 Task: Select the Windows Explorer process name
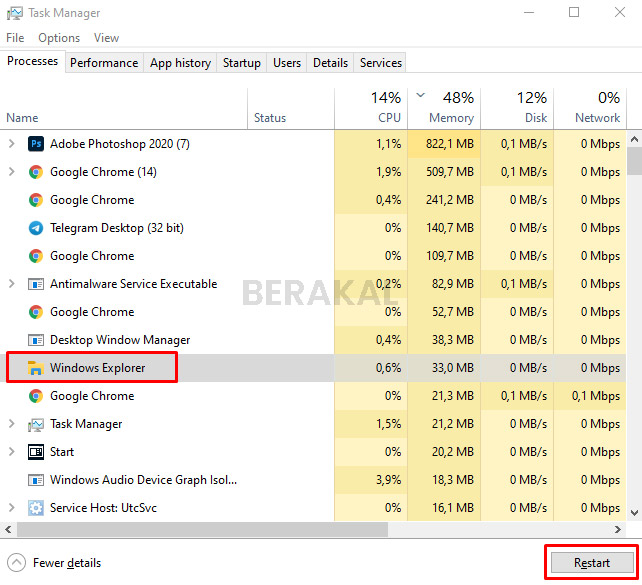tap(97, 368)
